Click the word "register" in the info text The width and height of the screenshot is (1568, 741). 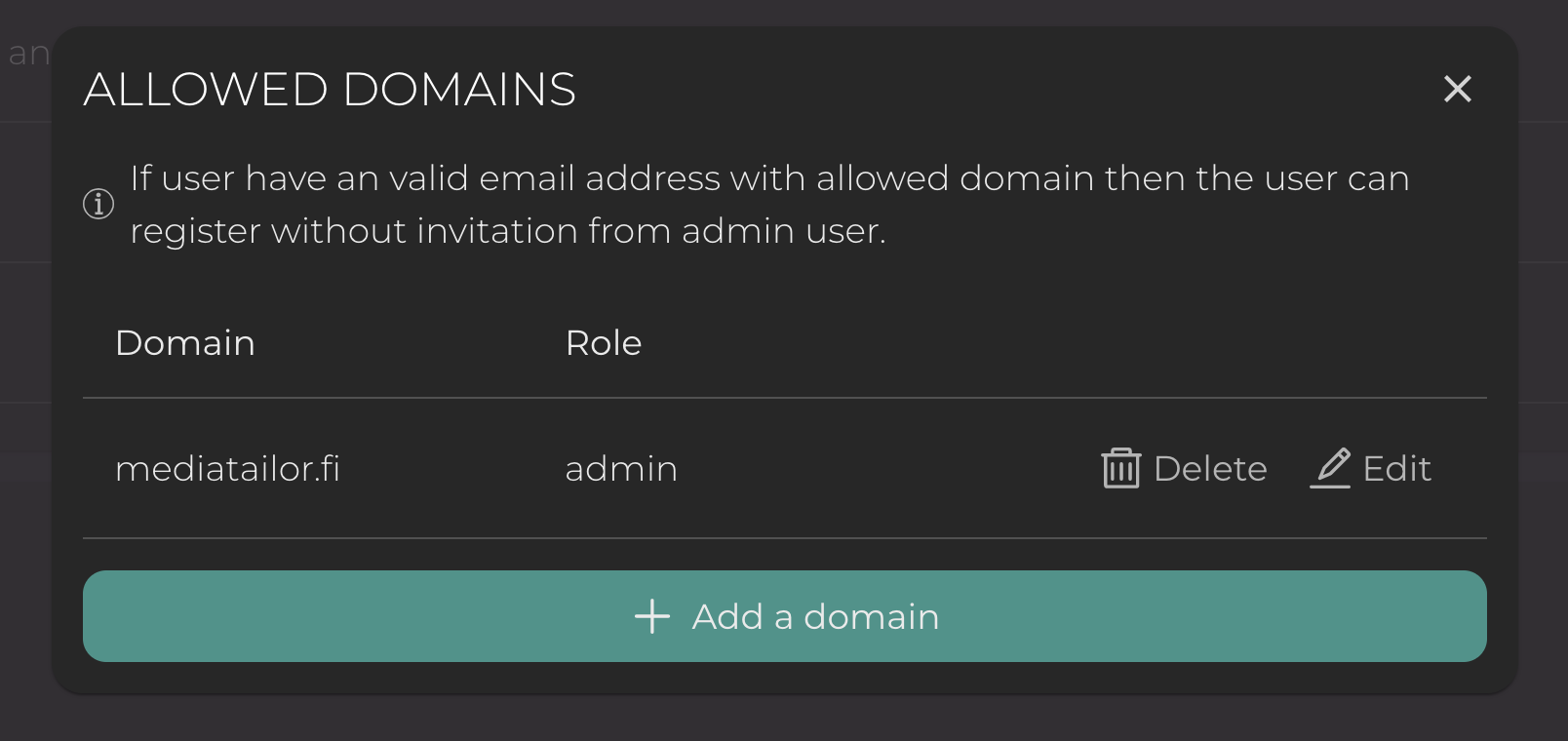click(195, 232)
